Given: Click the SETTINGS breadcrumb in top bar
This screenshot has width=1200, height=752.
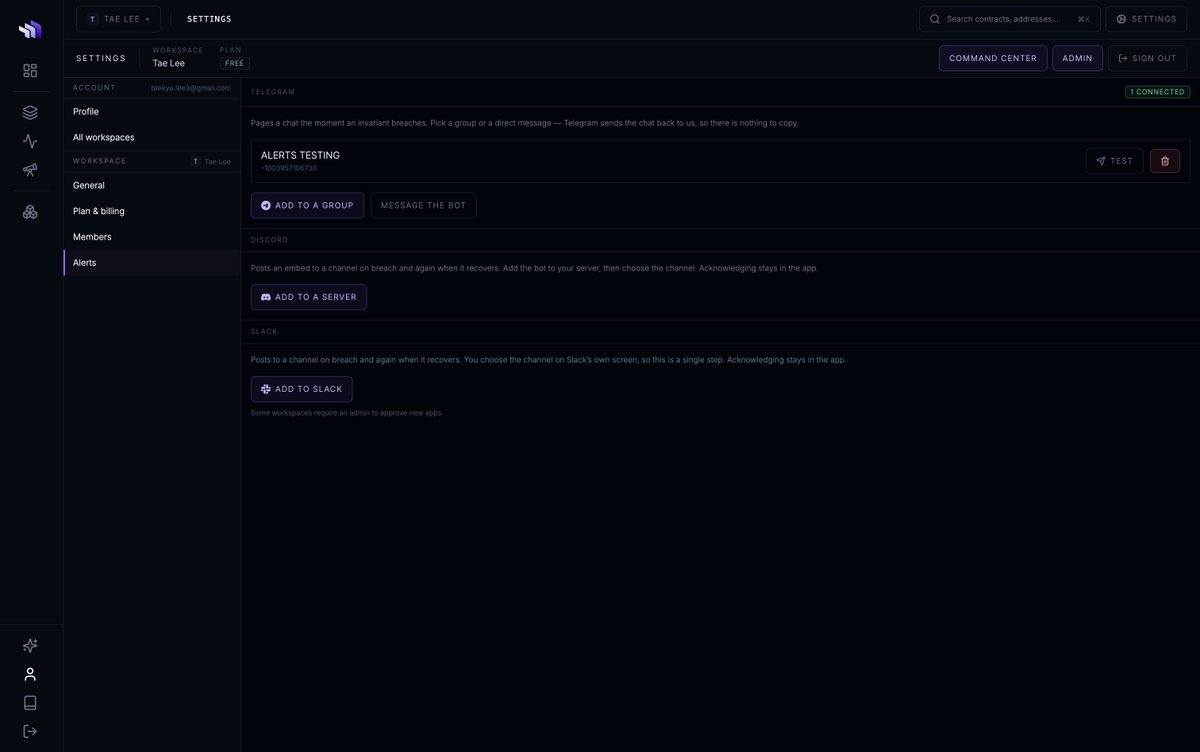Looking at the screenshot, I should (x=209, y=19).
